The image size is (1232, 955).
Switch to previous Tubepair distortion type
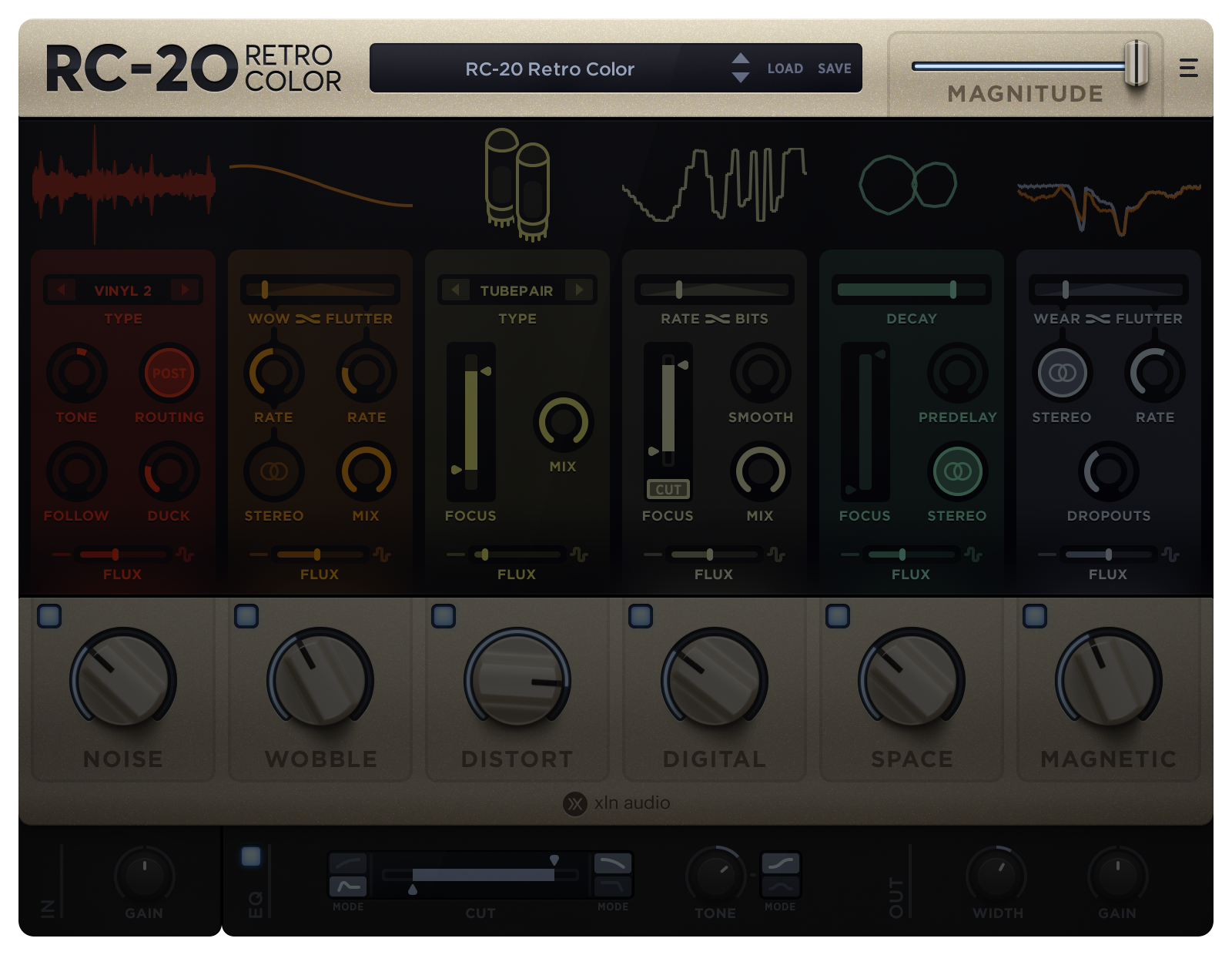[456, 290]
